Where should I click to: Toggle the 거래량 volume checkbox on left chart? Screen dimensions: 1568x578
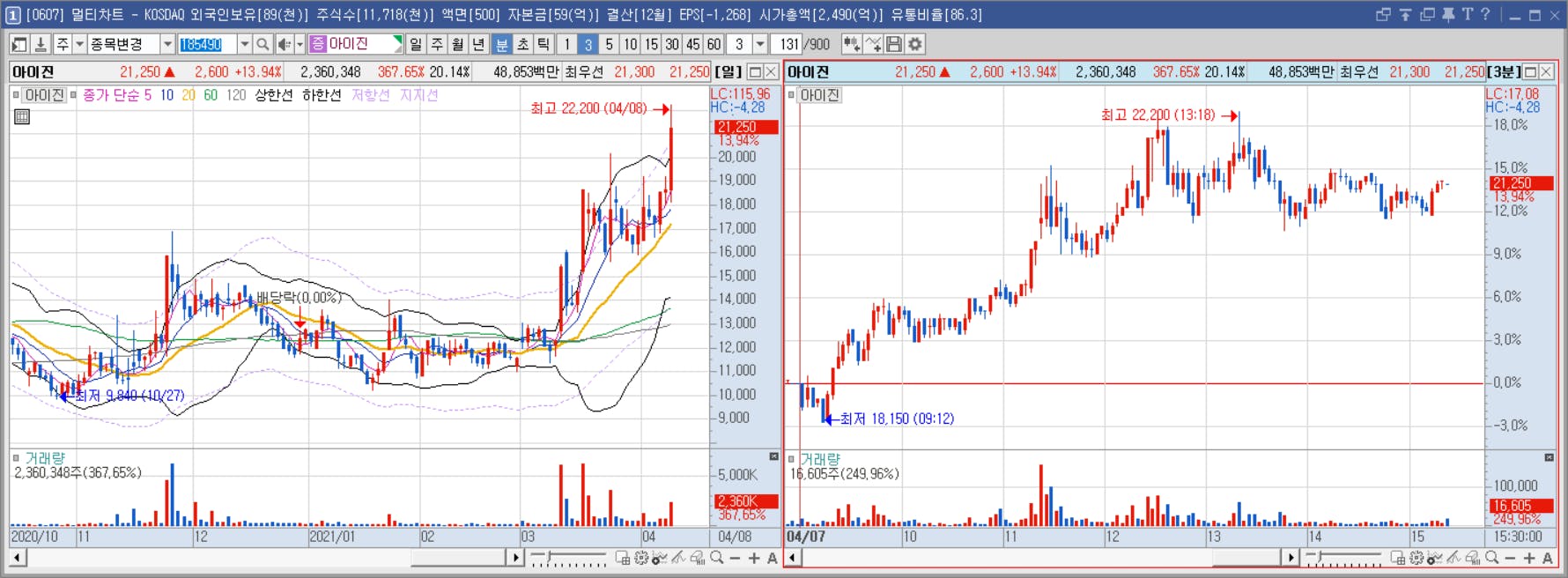[16, 457]
